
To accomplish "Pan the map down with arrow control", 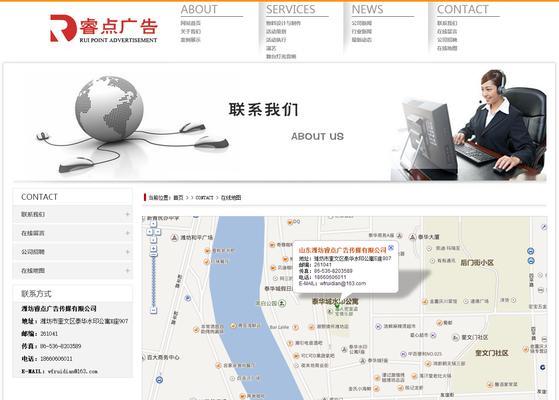I will point(153,240).
